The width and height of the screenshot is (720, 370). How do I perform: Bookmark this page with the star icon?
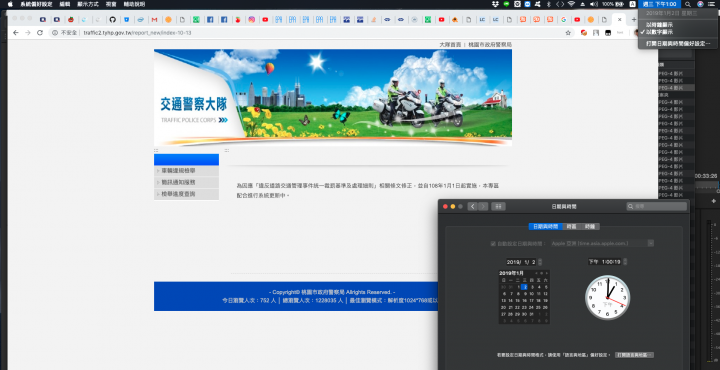pos(568,33)
